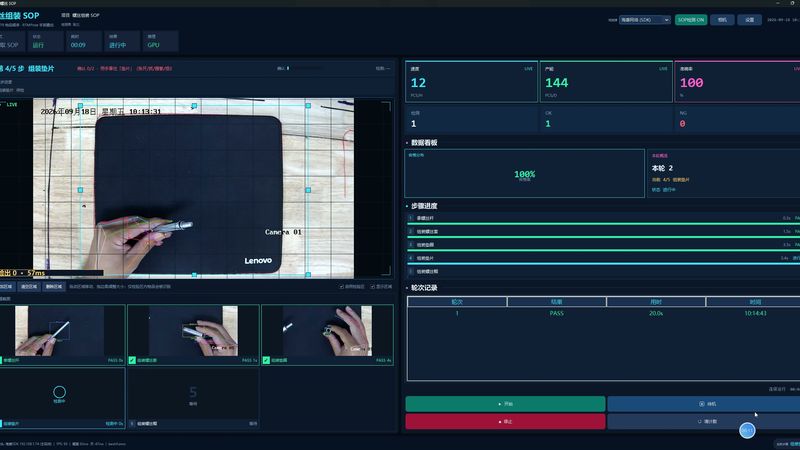Sort by the 时间 column header
Image resolution: width=800 pixels, height=450 pixels.
pos(753,302)
